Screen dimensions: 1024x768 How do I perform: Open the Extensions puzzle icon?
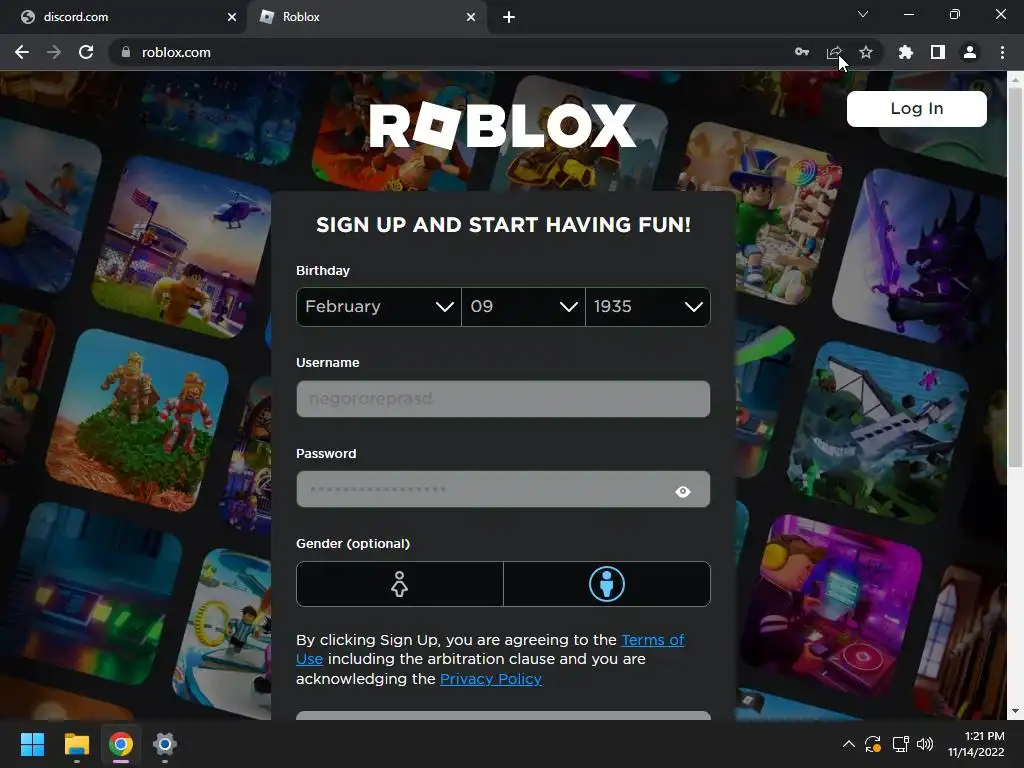905,52
